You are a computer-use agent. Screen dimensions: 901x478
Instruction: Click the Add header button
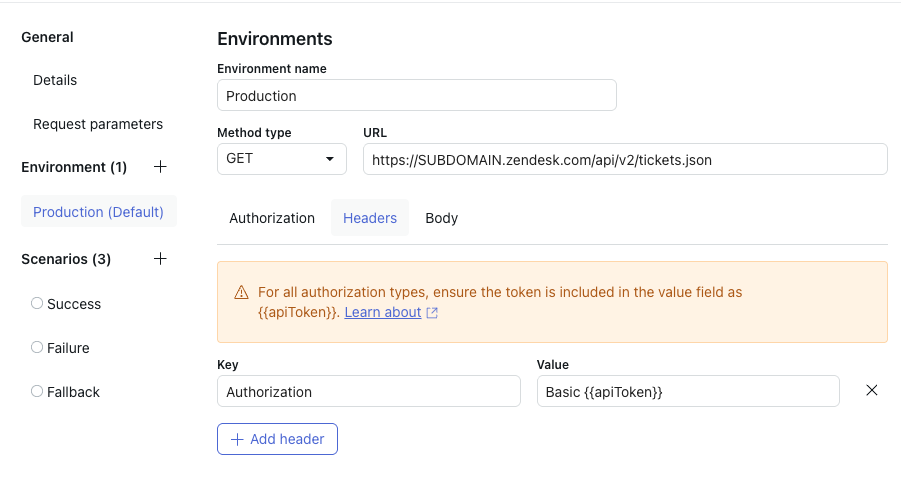[x=277, y=439]
